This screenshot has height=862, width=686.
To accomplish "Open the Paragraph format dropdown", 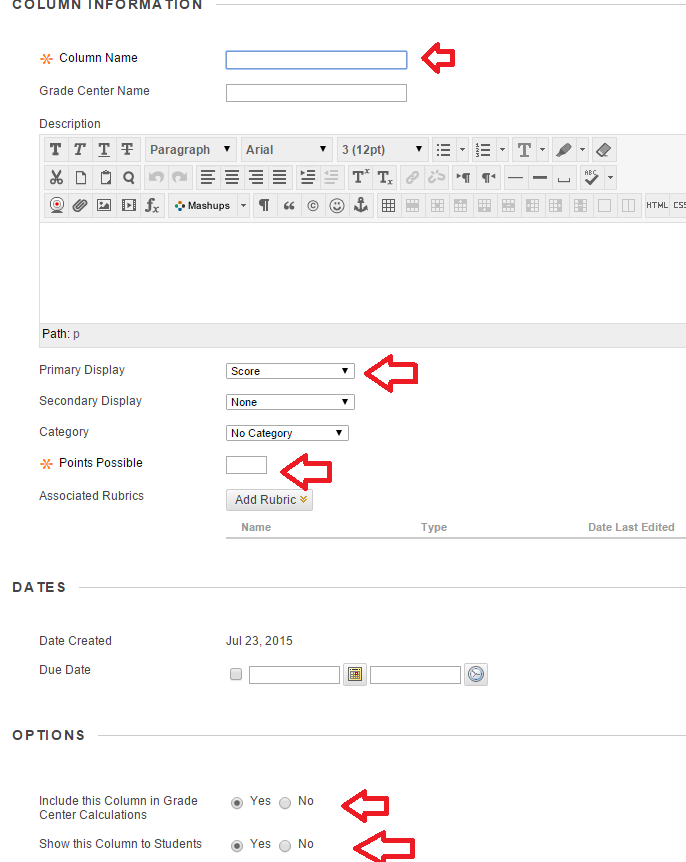I will click(191, 150).
